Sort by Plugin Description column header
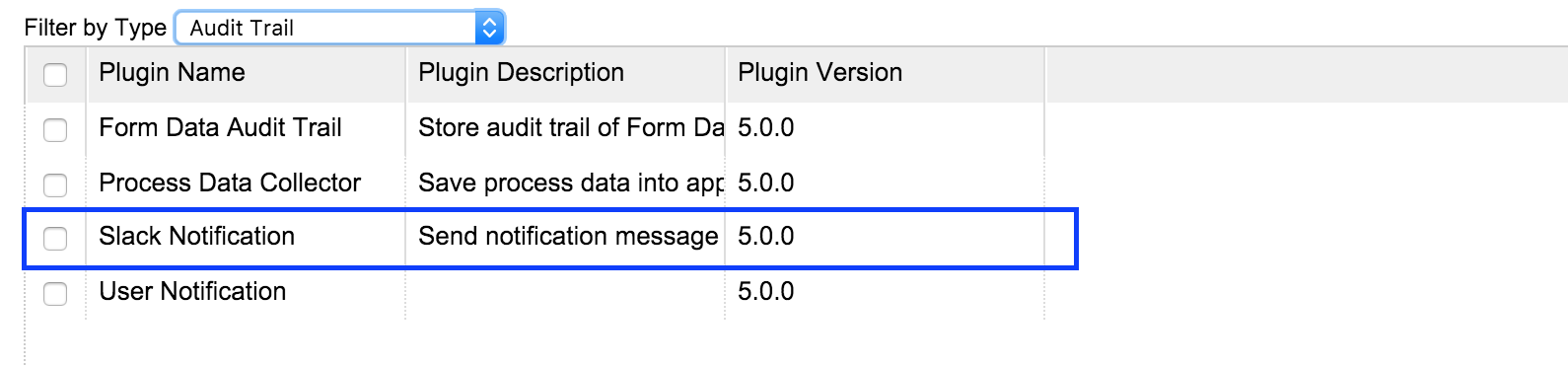Screen dimensions: 1568x367 point(521,72)
